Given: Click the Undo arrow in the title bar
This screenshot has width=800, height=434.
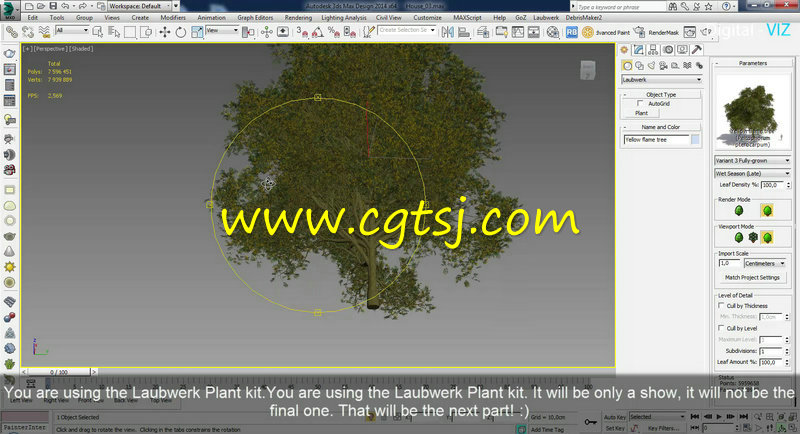Looking at the screenshot, I should tap(65, 6).
